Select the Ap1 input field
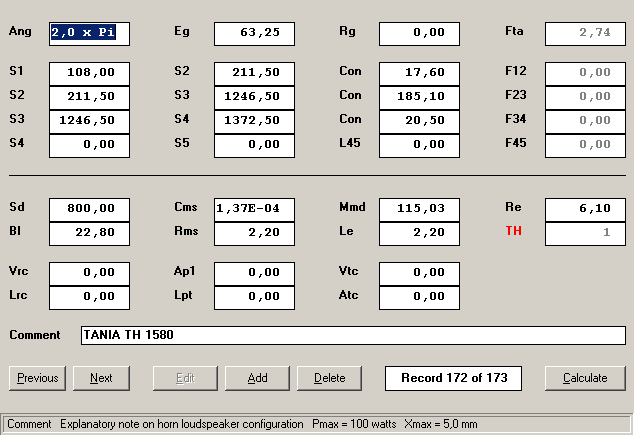 click(x=254, y=273)
